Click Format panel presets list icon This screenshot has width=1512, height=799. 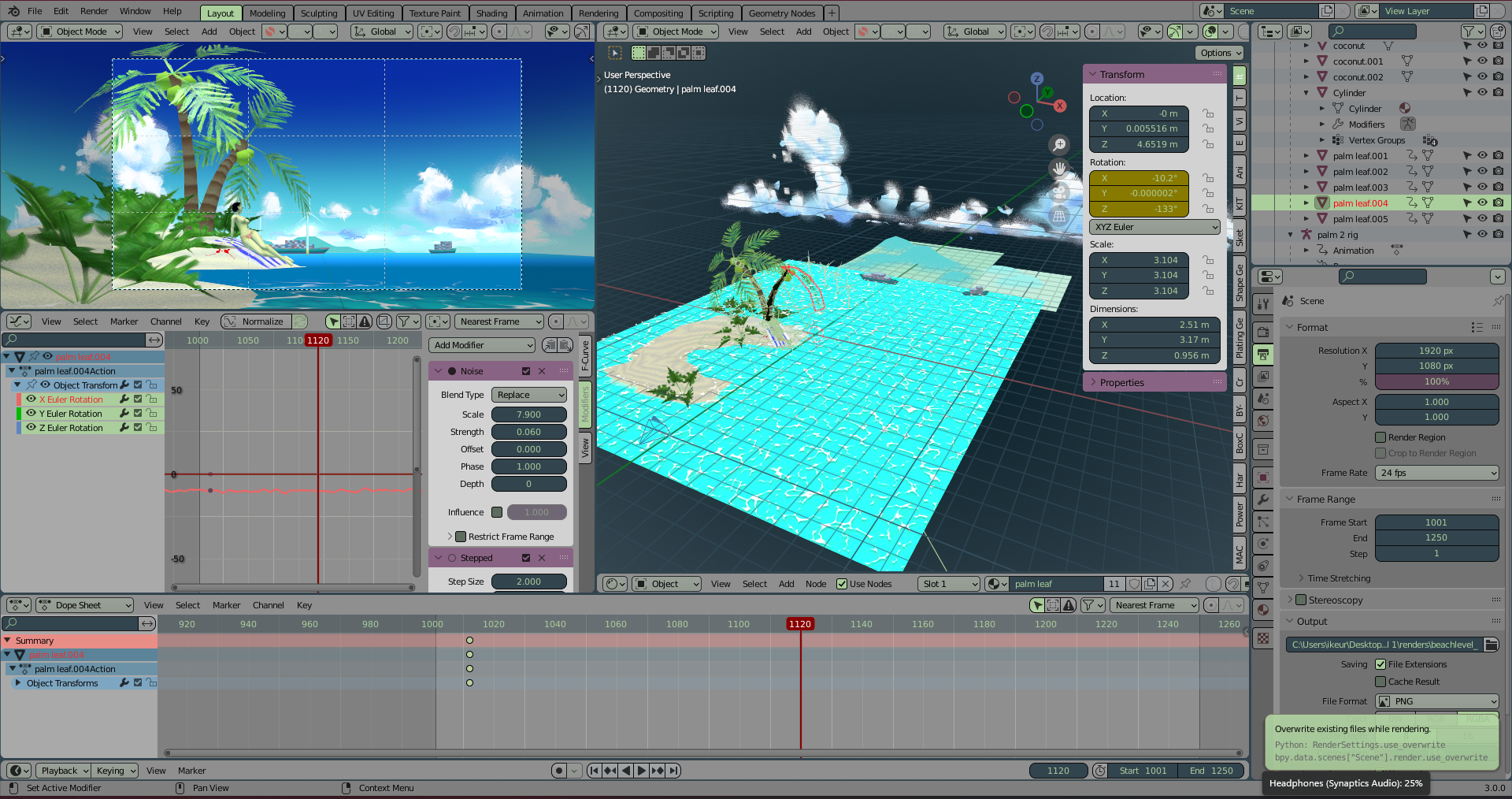click(1477, 327)
